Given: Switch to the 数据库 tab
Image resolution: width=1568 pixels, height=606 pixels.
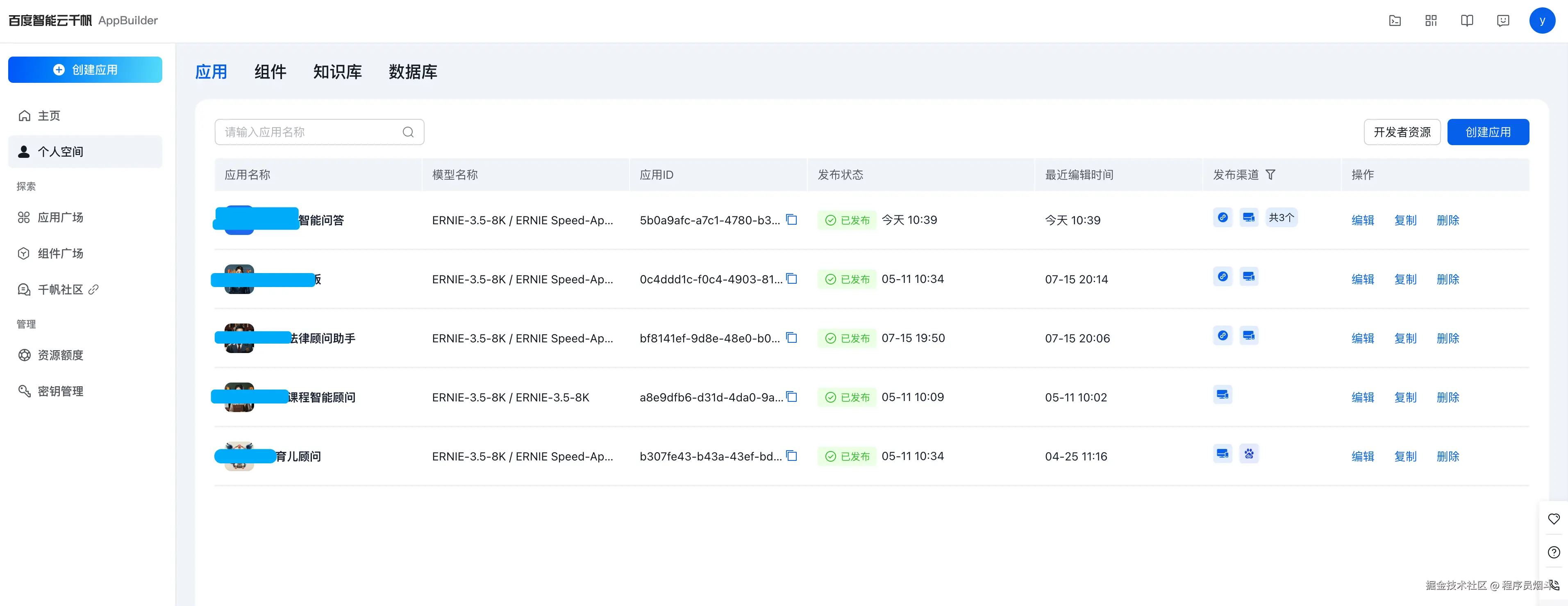Looking at the screenshot, I should point(413,72).
